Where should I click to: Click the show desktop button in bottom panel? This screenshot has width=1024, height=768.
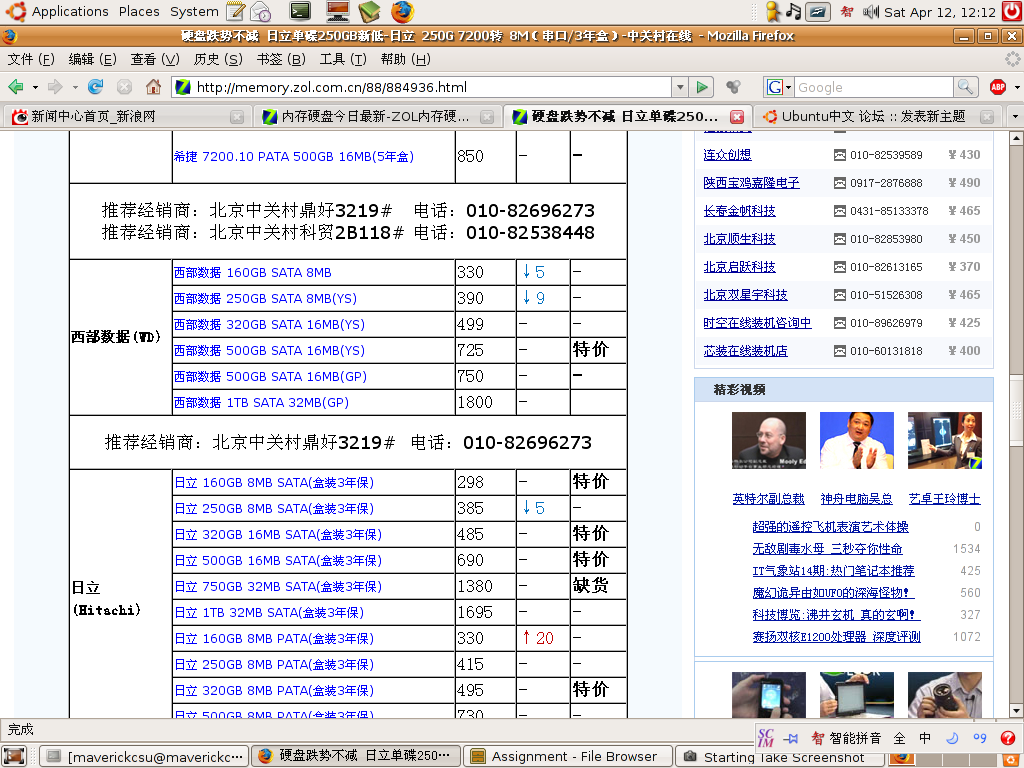14,756
